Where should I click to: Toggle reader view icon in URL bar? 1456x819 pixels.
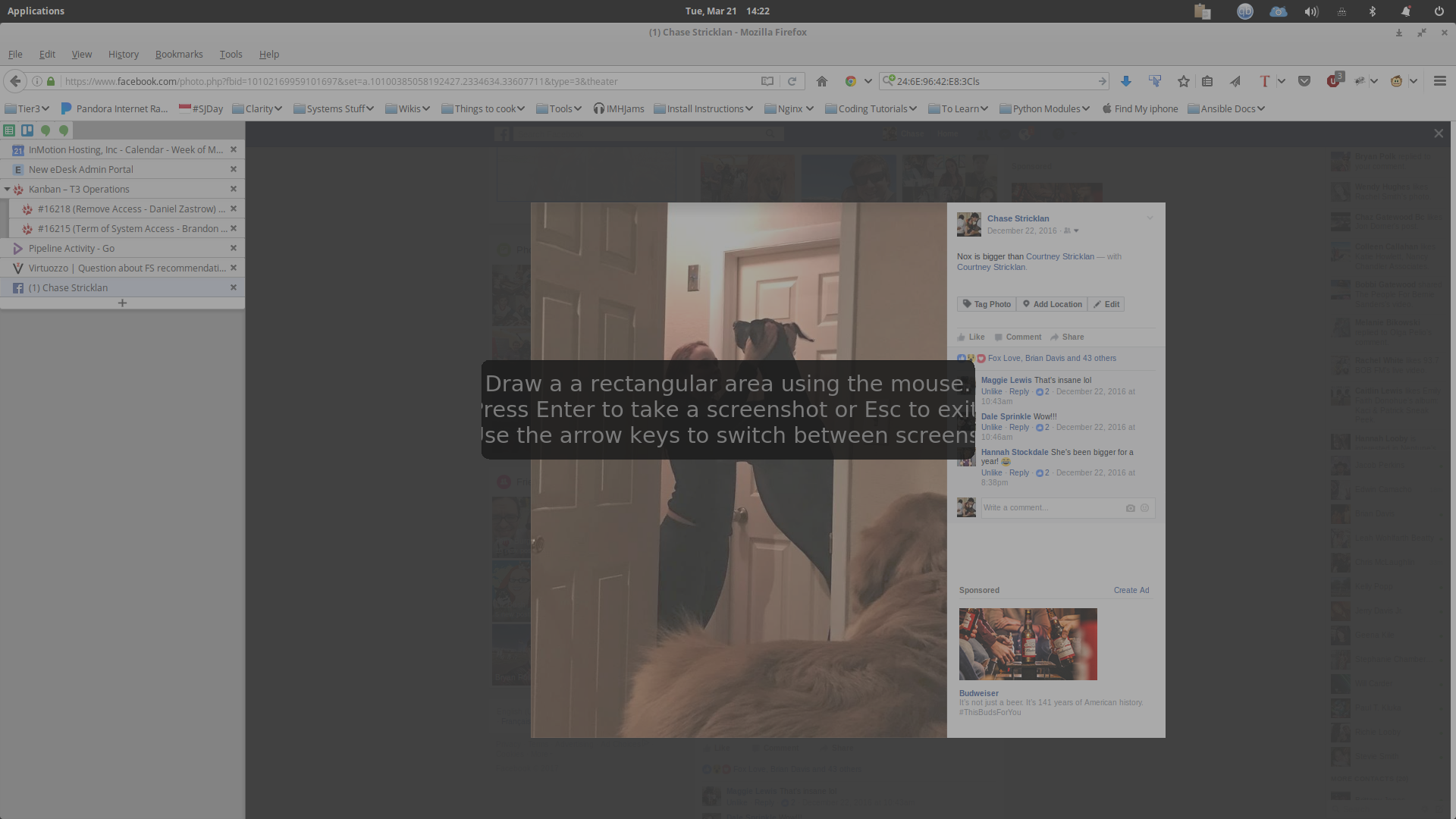(767, 81)
